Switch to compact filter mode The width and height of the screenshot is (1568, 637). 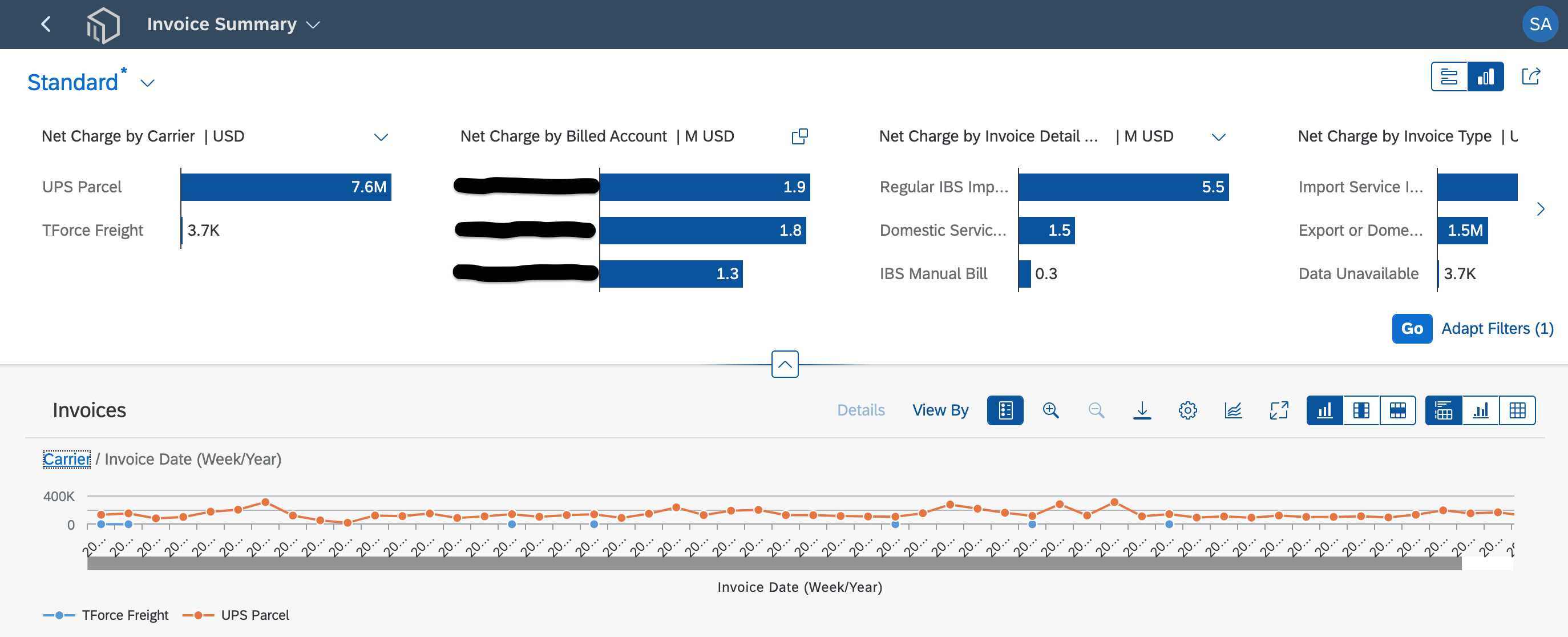(1449, 76)
